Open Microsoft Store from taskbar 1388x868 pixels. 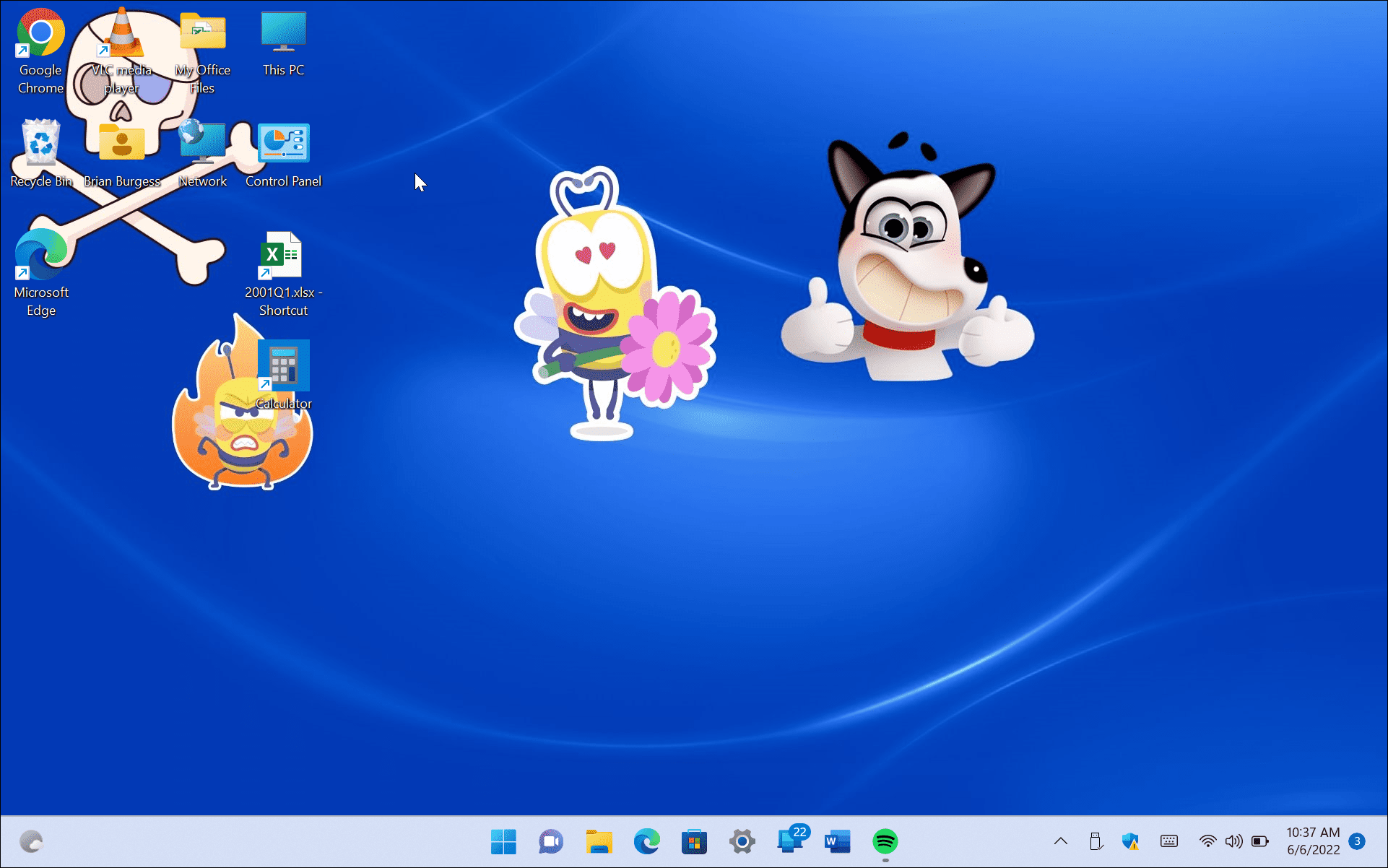pos(694,843)
